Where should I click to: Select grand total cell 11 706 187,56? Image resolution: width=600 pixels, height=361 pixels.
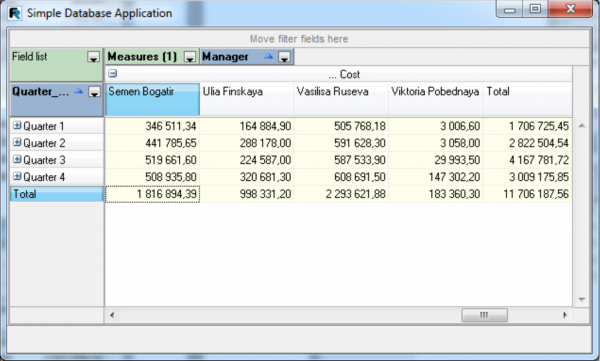528,194
